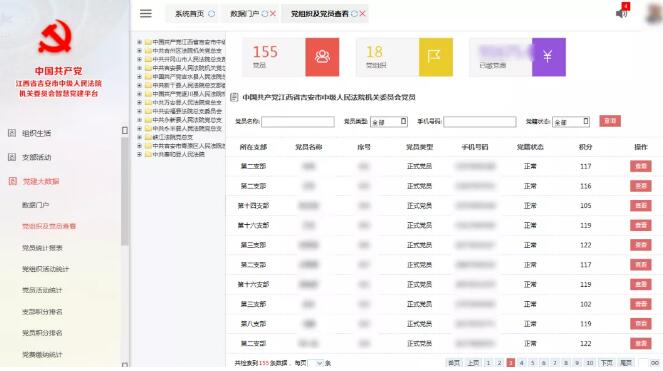The width and height of the screenshot is (663, 371).
Task: Jump to page 4 in pagination
Action: click(x=522, y=363)
